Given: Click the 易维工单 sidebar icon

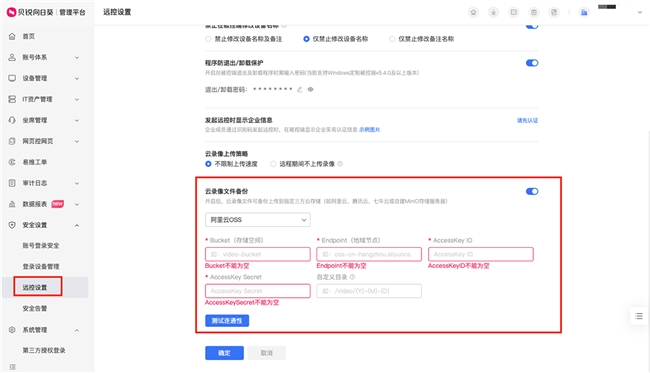Looking at the screenshot, I should coord(12,162).
